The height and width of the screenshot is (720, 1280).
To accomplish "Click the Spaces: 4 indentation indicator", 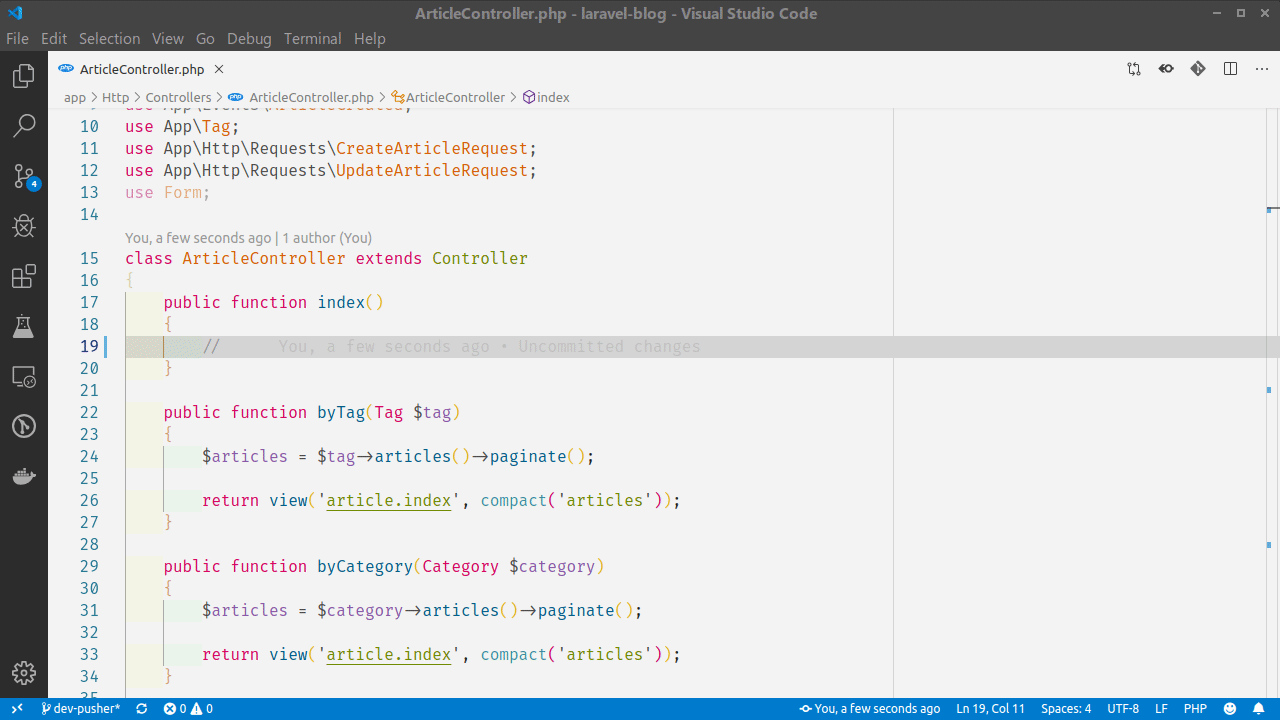I will point(1065,708).
